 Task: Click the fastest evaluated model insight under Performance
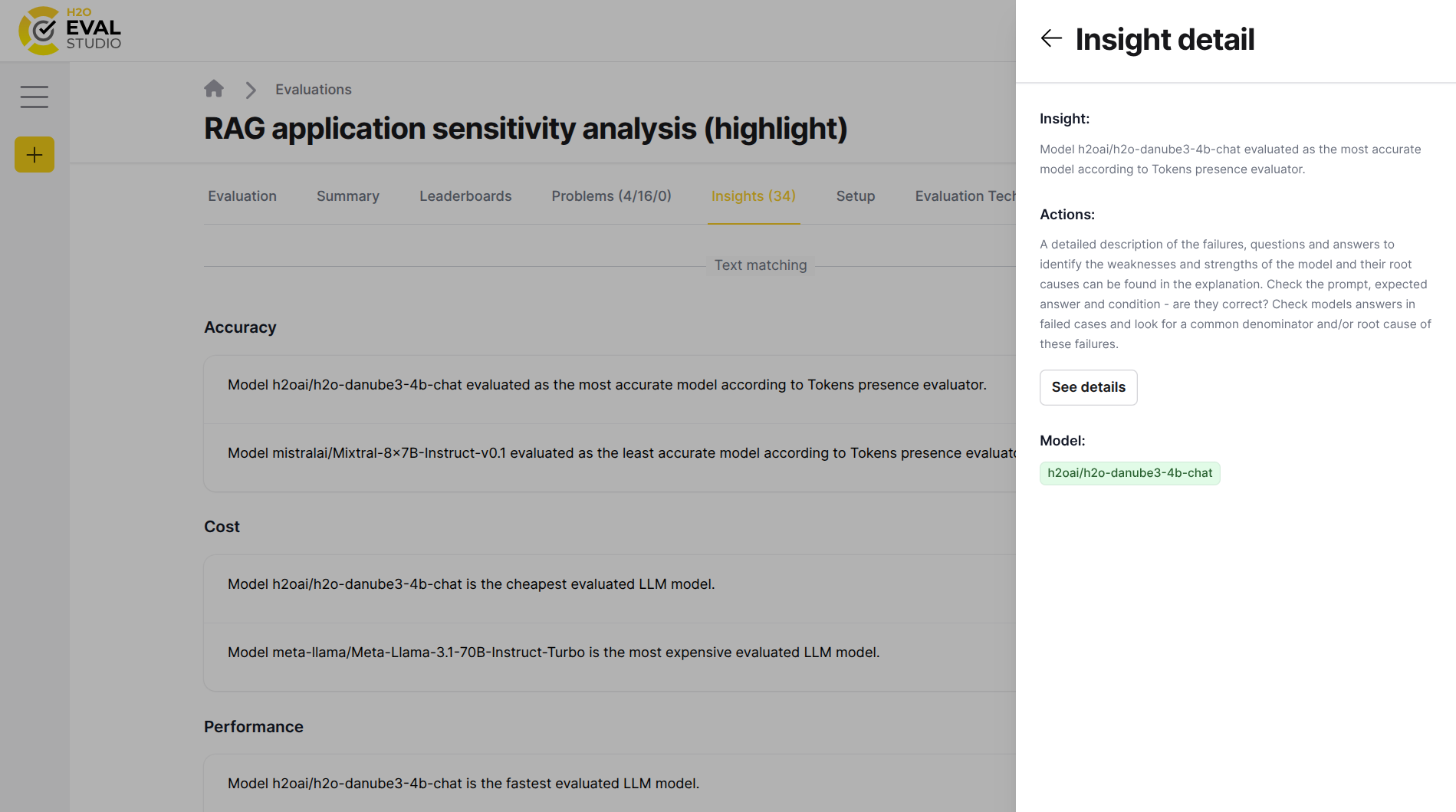(x=463, y=783)
